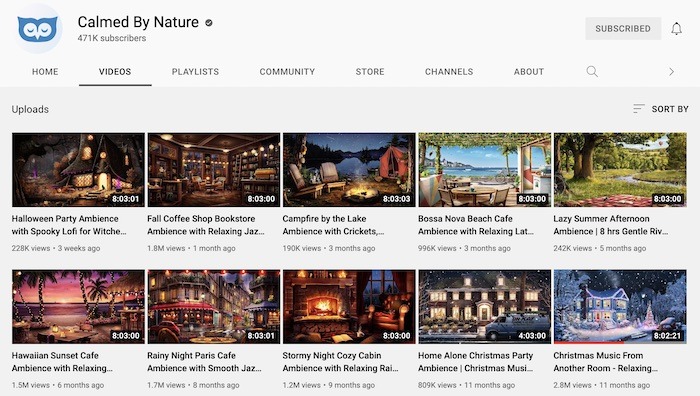Play the Home Alone Christmas Party thumbnail
Screen dimensions: 700x396
point(484,307)
